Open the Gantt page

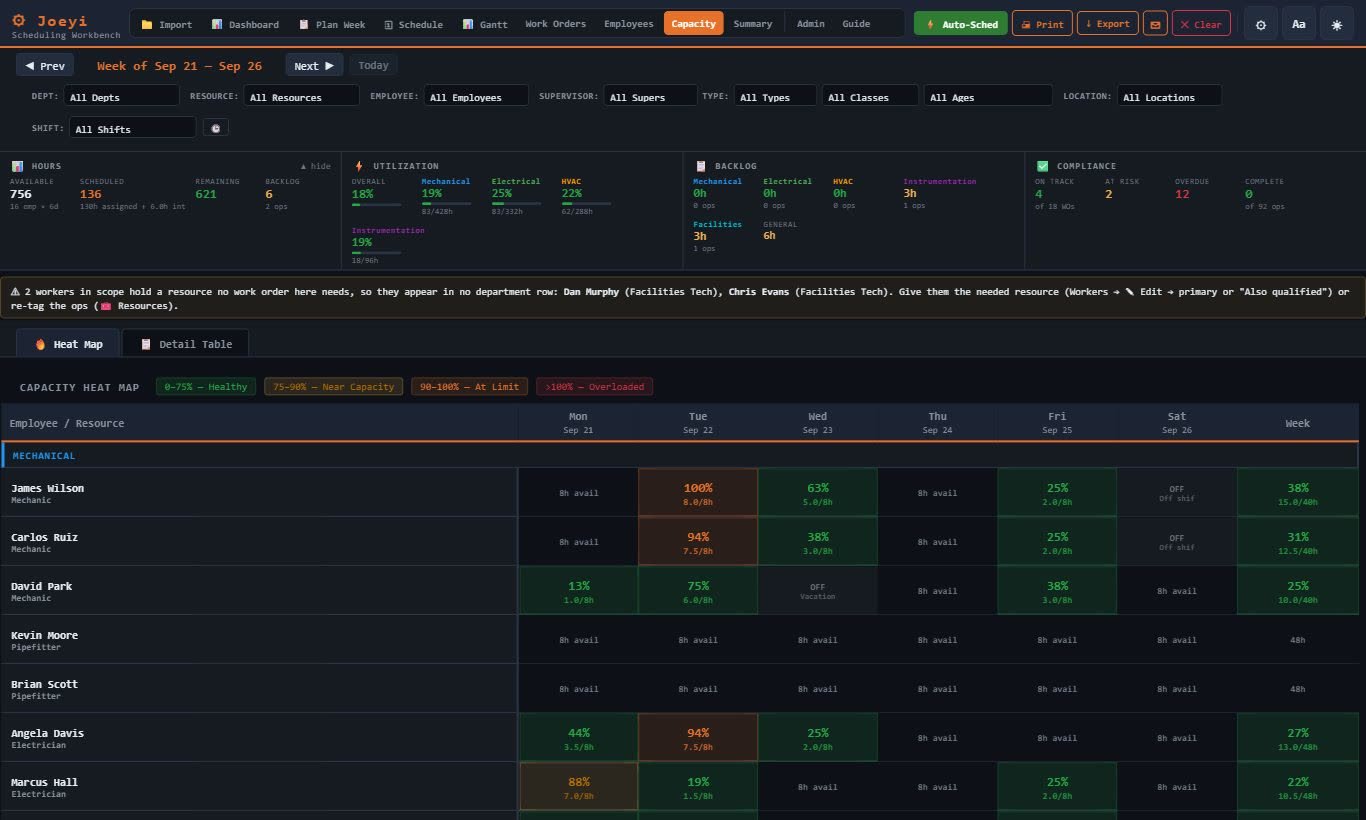coord(486,24)
